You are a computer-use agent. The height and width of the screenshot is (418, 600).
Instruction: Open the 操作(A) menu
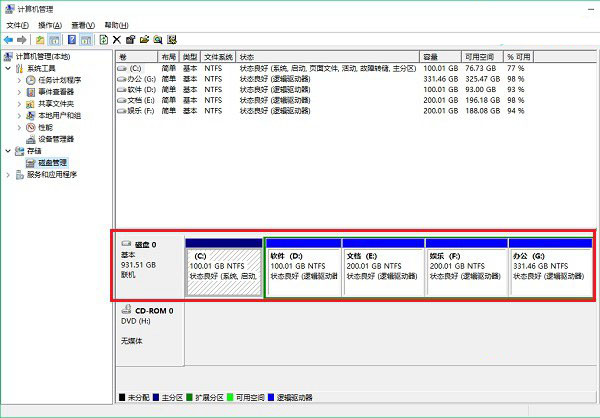(49, 25)
